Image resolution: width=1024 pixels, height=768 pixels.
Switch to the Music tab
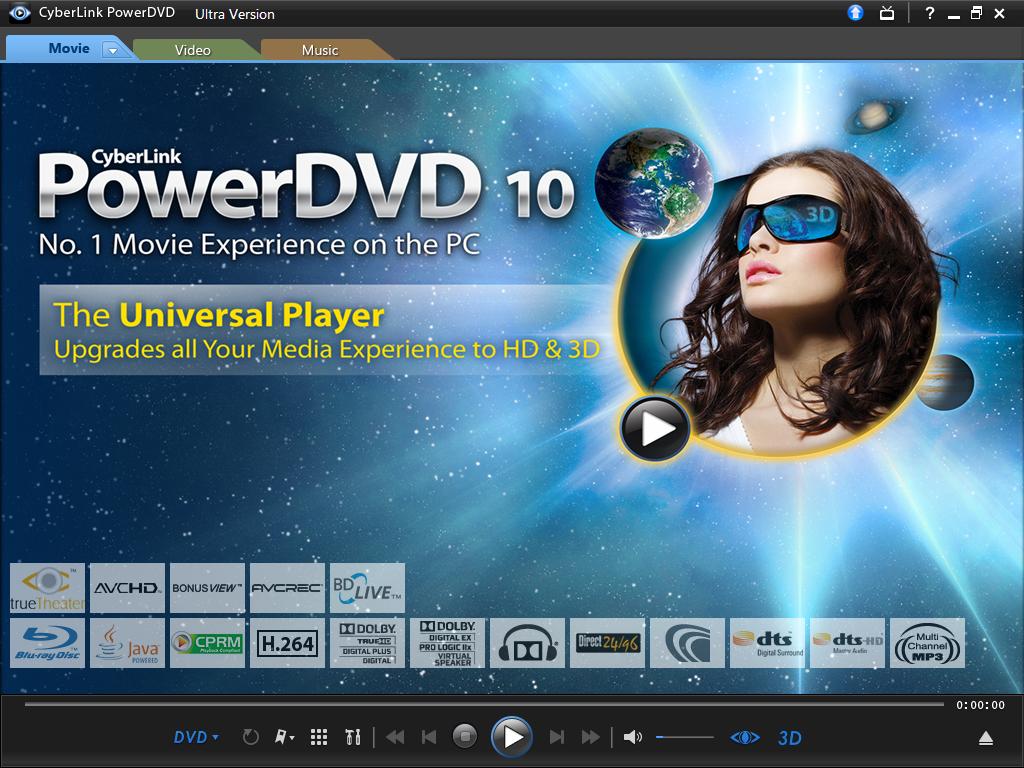tap(320, 50)
